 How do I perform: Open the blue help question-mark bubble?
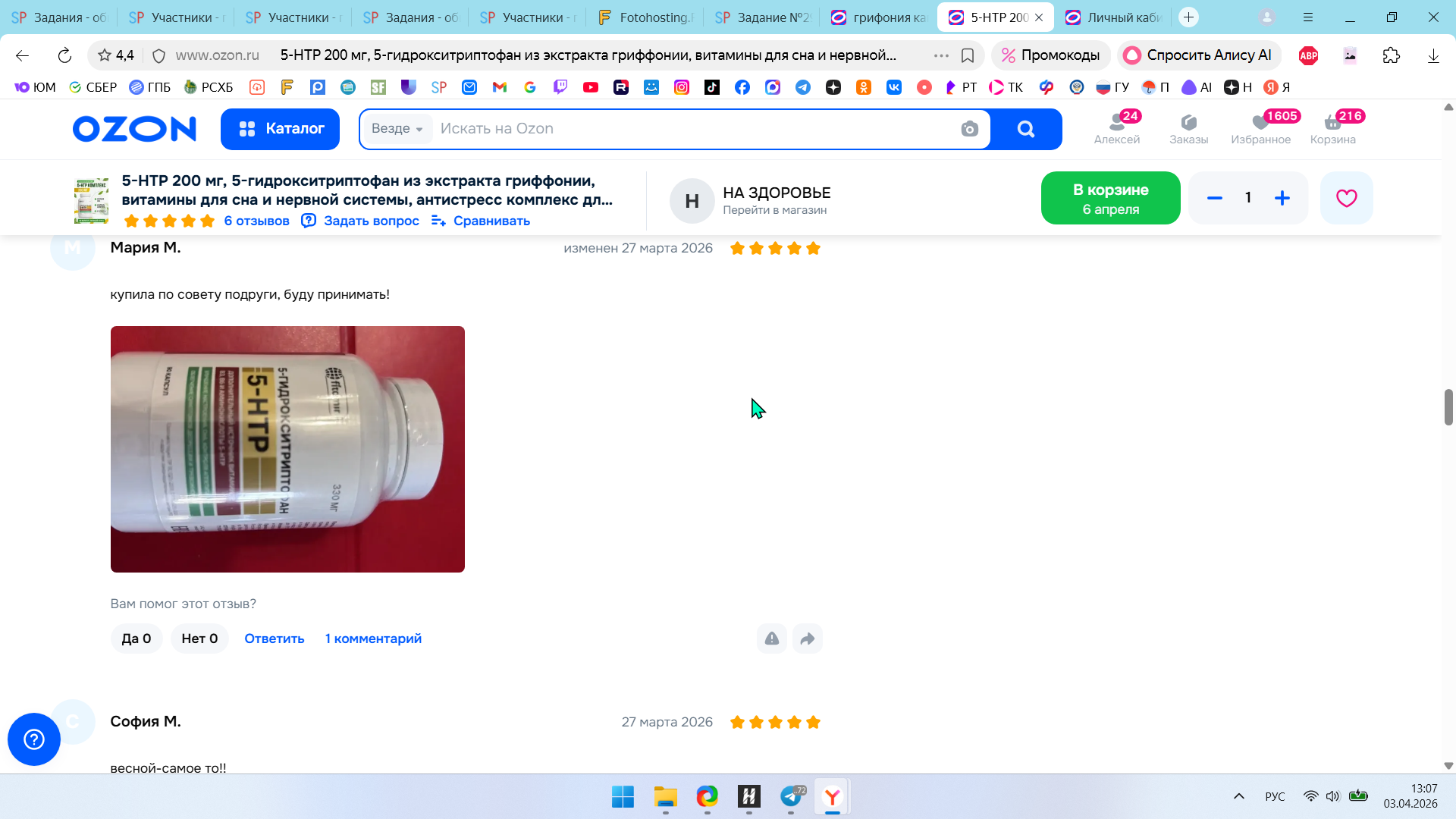34,739
